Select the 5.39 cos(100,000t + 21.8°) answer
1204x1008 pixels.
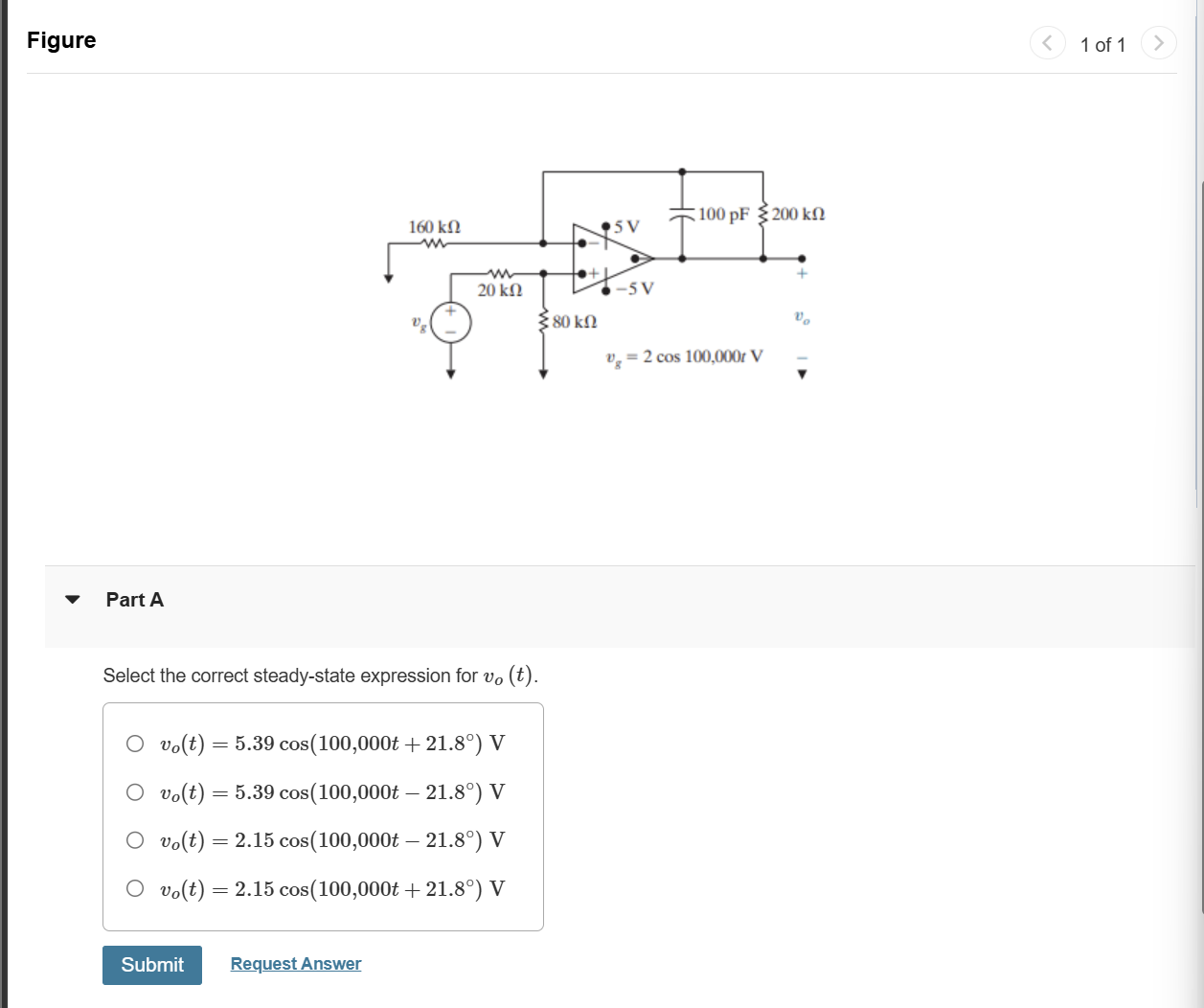pyautogui.click(x=135, y=744)
